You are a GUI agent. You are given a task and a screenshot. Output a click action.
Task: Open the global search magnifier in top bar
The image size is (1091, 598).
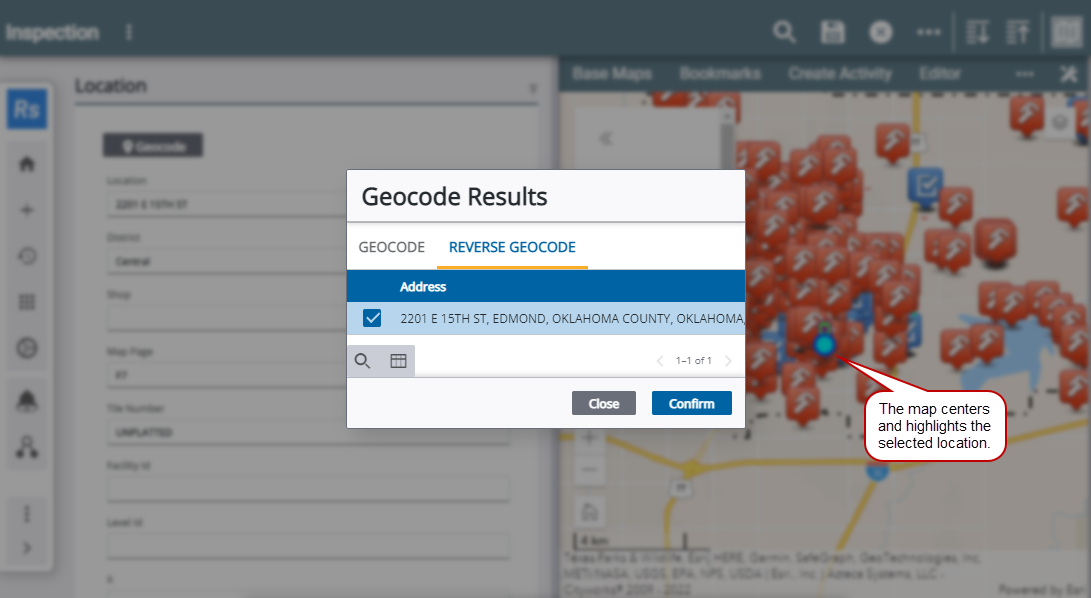(784, 31)
